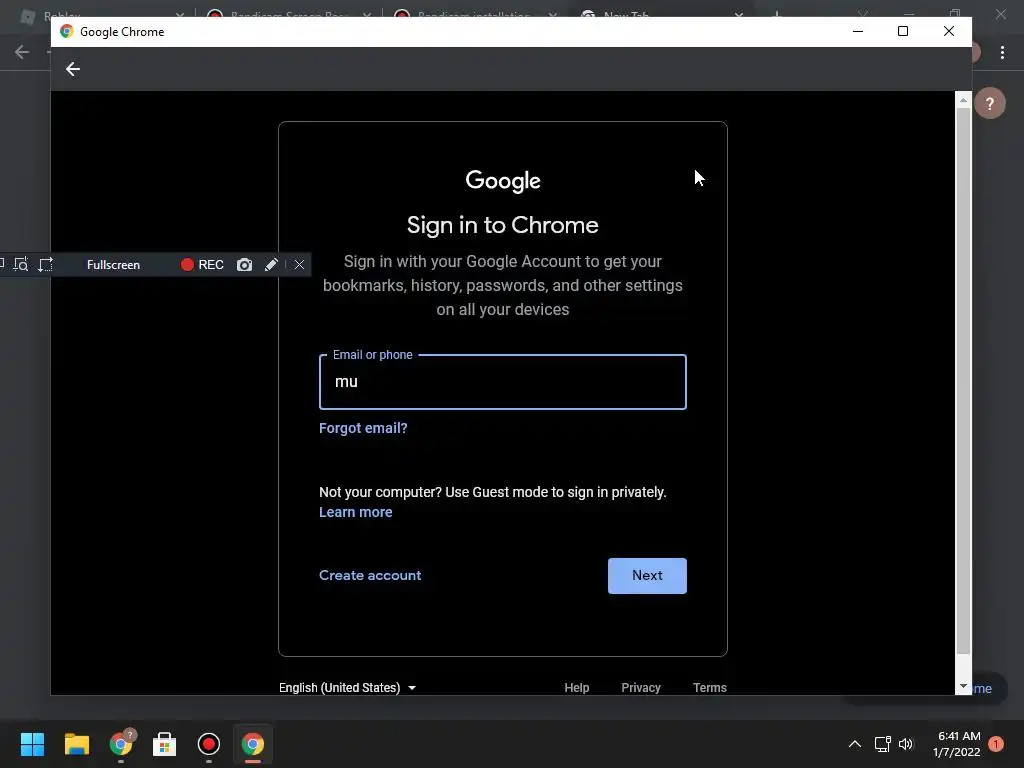This screenshot has height=768, width=1024.
Task: Open File Explorer from the taskbar
Action: (76, 744)
